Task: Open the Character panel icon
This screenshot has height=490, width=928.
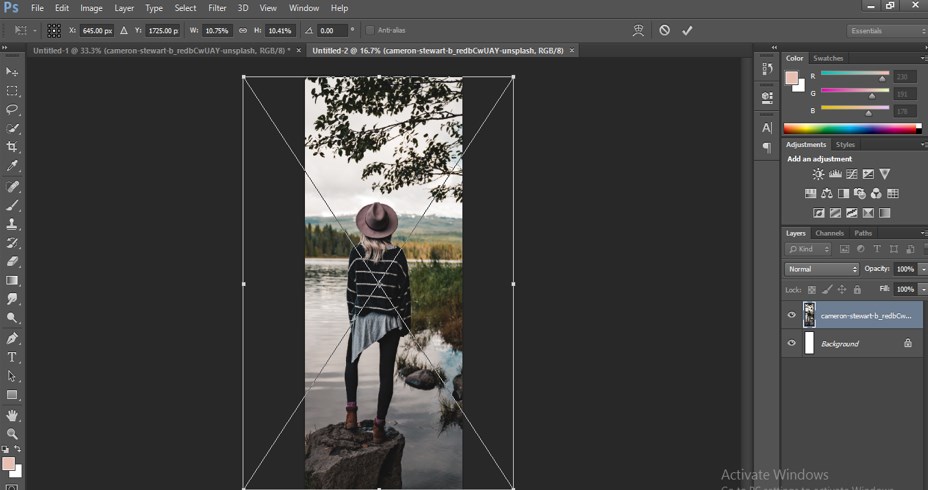Action: (x=767, y=128)
